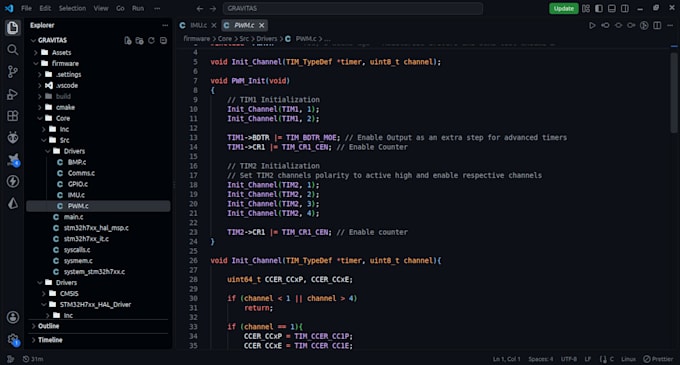This screenshot has height=365, width=680.
Task: Open the Selection menu
Action: point(72,8)
